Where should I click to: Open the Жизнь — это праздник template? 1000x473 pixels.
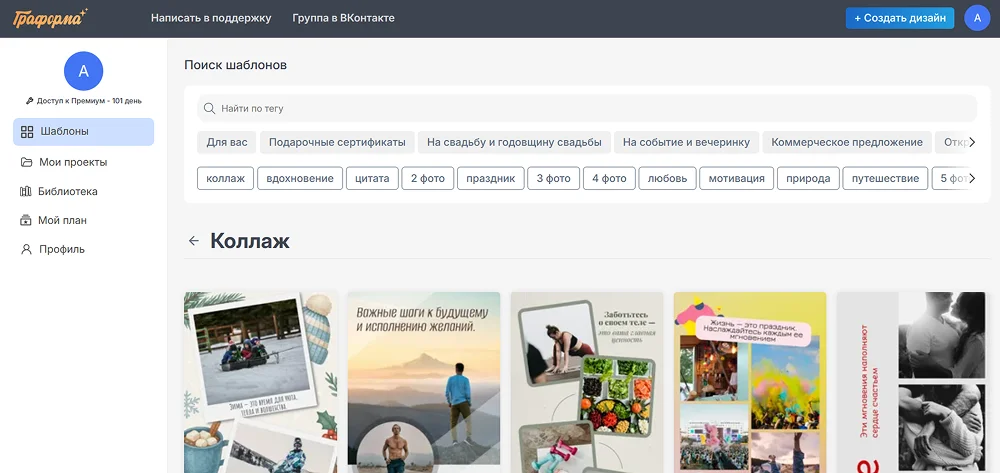(x=750, y=382)
